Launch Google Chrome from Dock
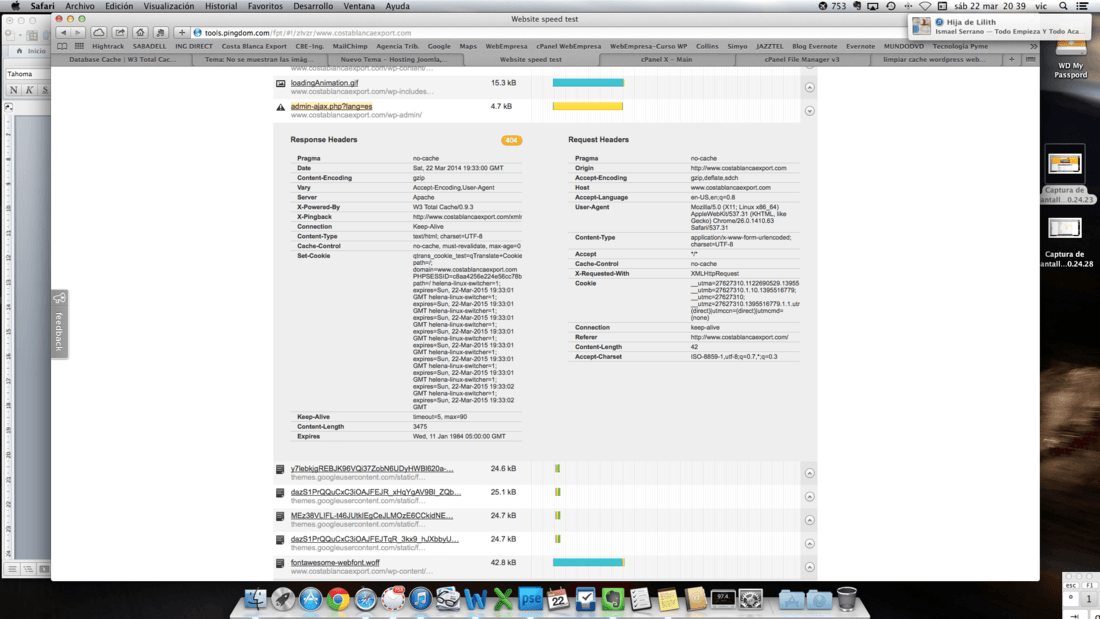 coord(337,599)
